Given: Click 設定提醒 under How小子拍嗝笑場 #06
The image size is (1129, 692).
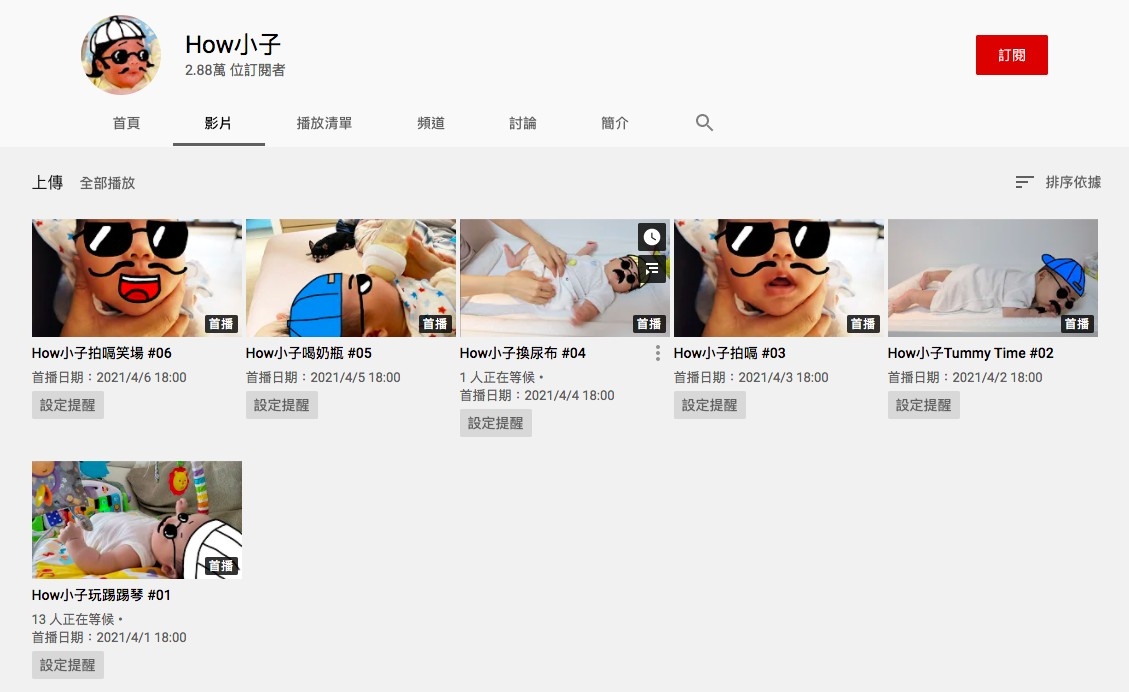Looking at the screenshot, I should (x=67, y=405).
